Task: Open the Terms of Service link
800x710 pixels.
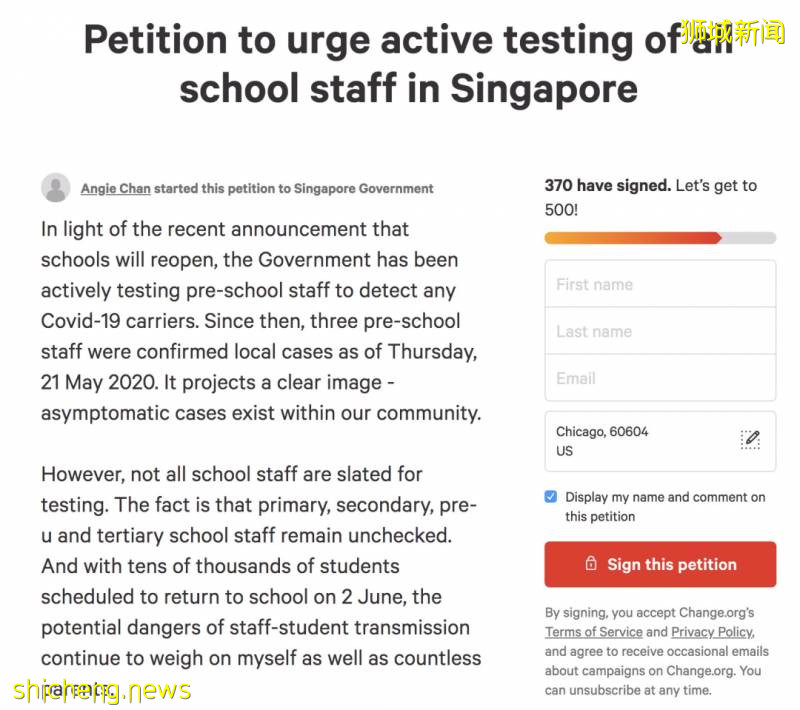Action: [593, 632]
